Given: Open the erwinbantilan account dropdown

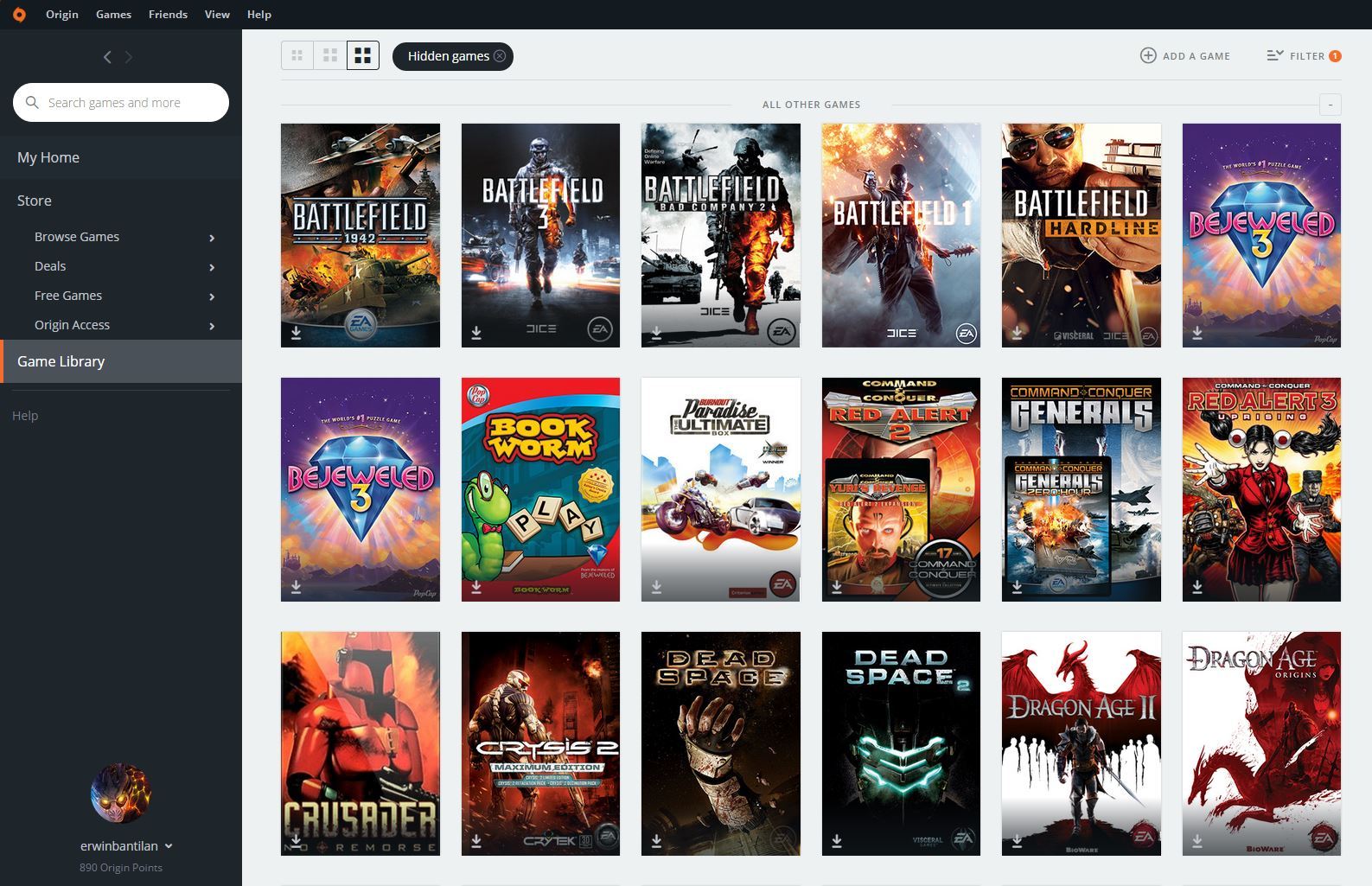Looking at the screenshot, I should click(169, 846).
